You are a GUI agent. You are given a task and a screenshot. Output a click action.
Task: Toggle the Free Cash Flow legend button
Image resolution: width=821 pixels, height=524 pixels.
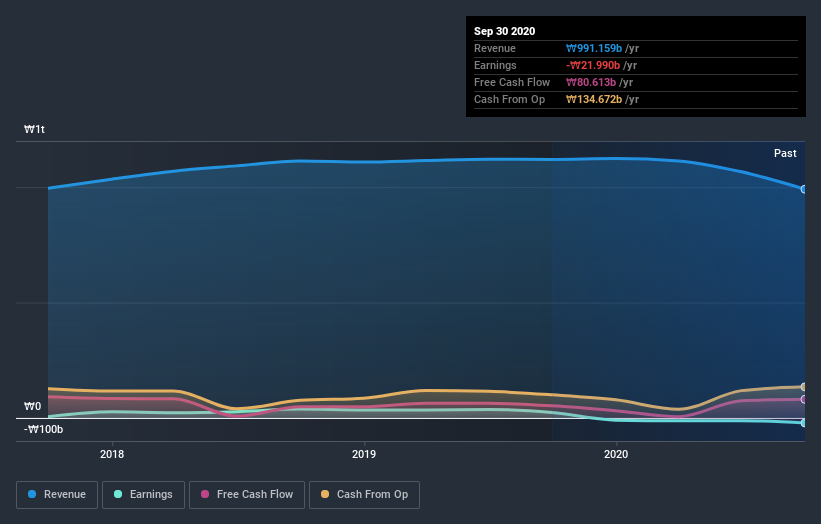247,495
